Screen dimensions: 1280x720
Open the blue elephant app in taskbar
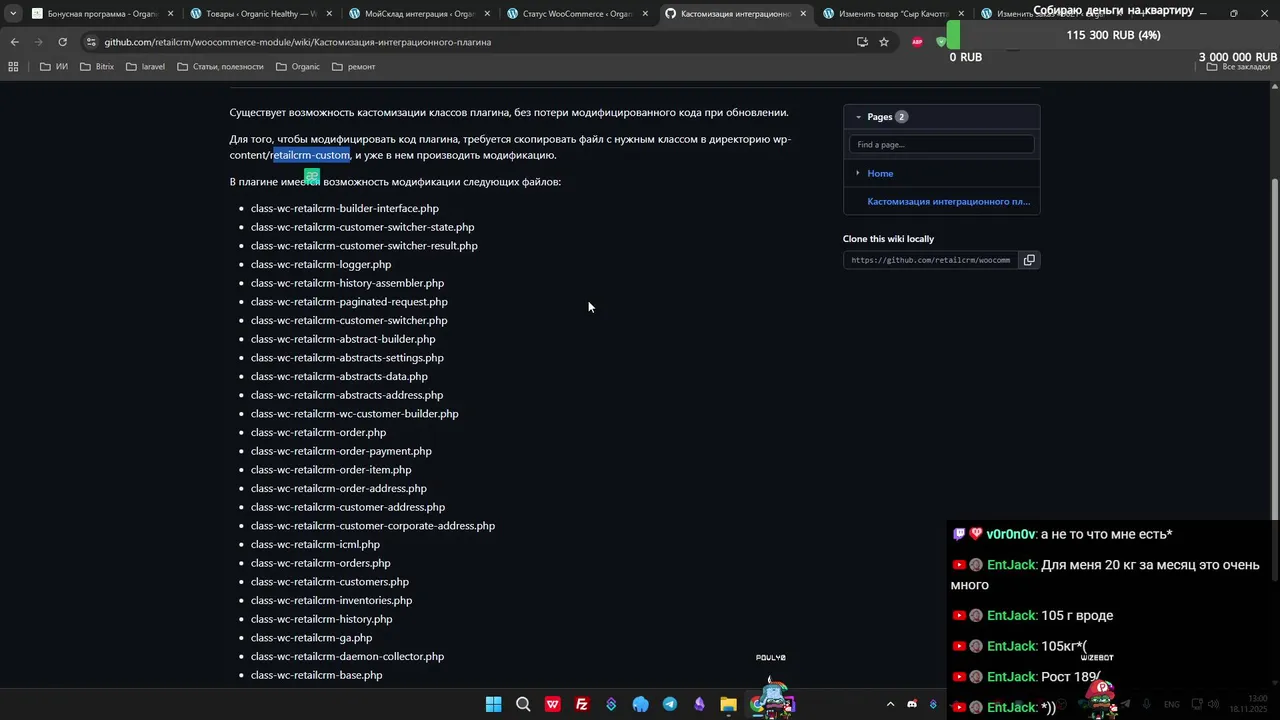640,704
